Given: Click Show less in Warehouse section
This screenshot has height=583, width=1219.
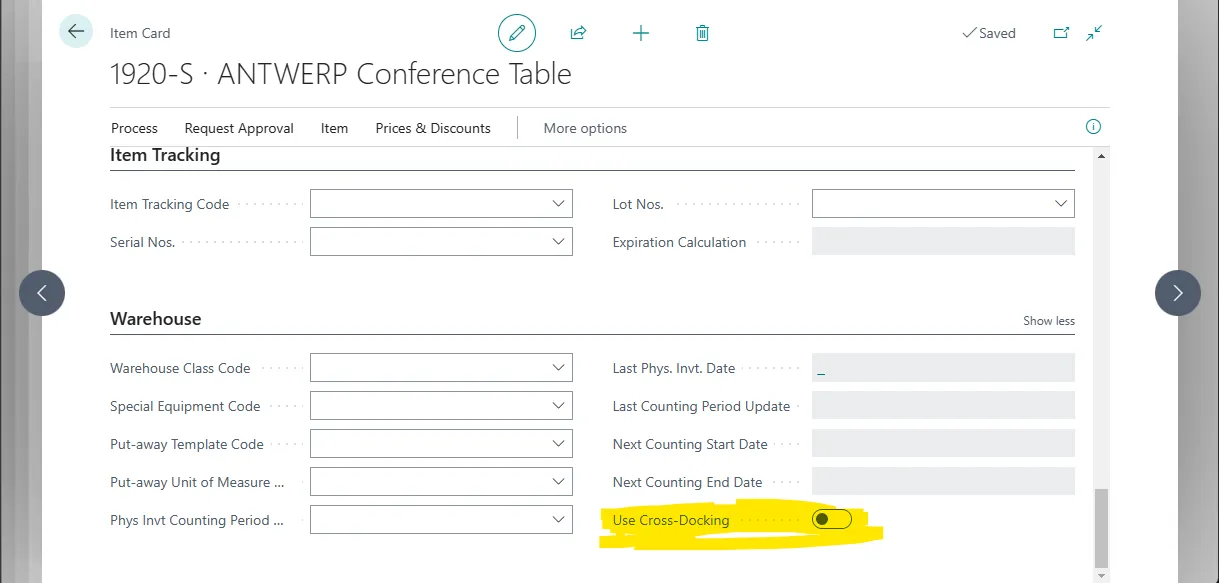Looking at the screenshot, I should pos(1049,321).
